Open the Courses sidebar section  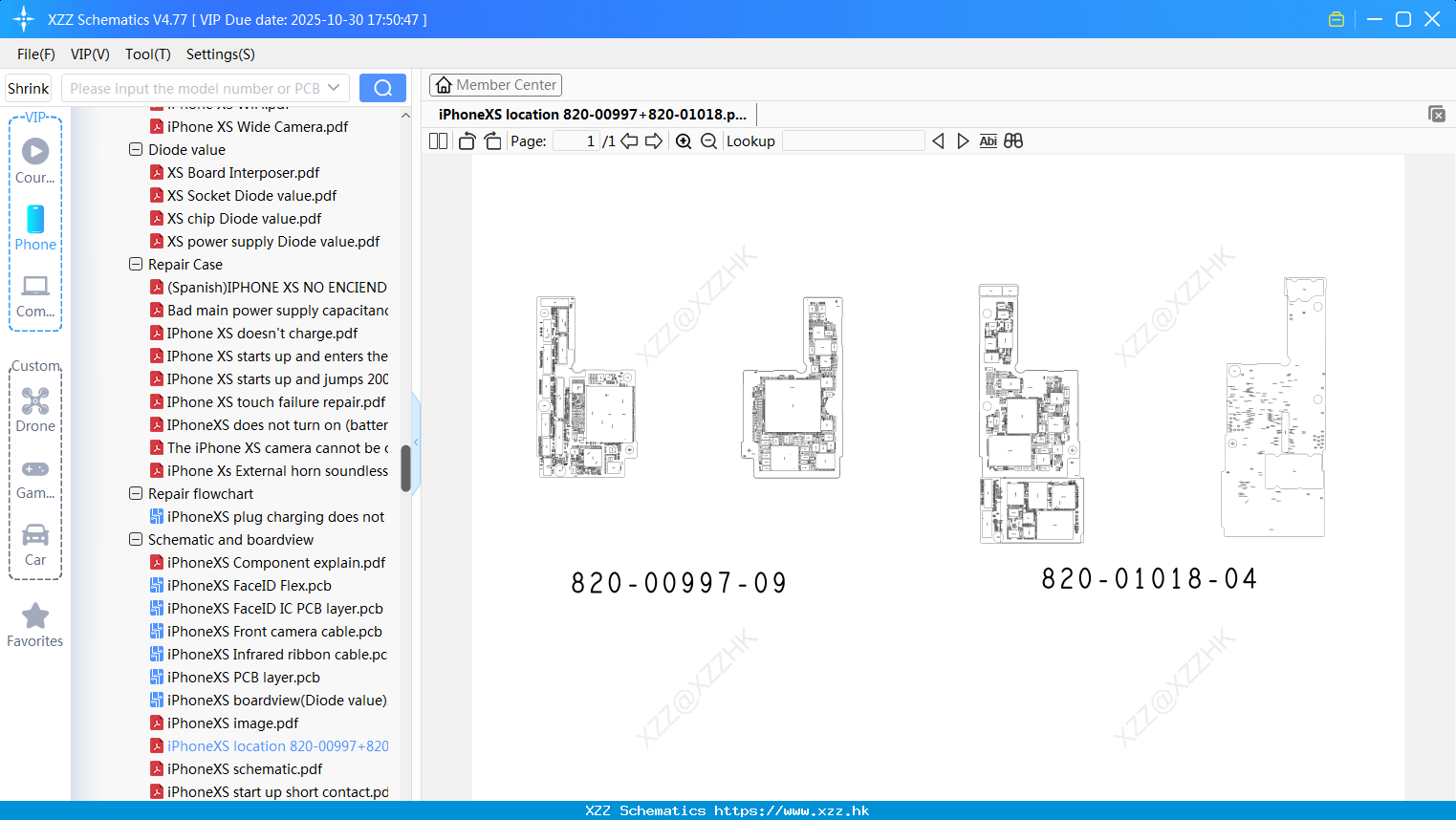[x=35, y=161]
